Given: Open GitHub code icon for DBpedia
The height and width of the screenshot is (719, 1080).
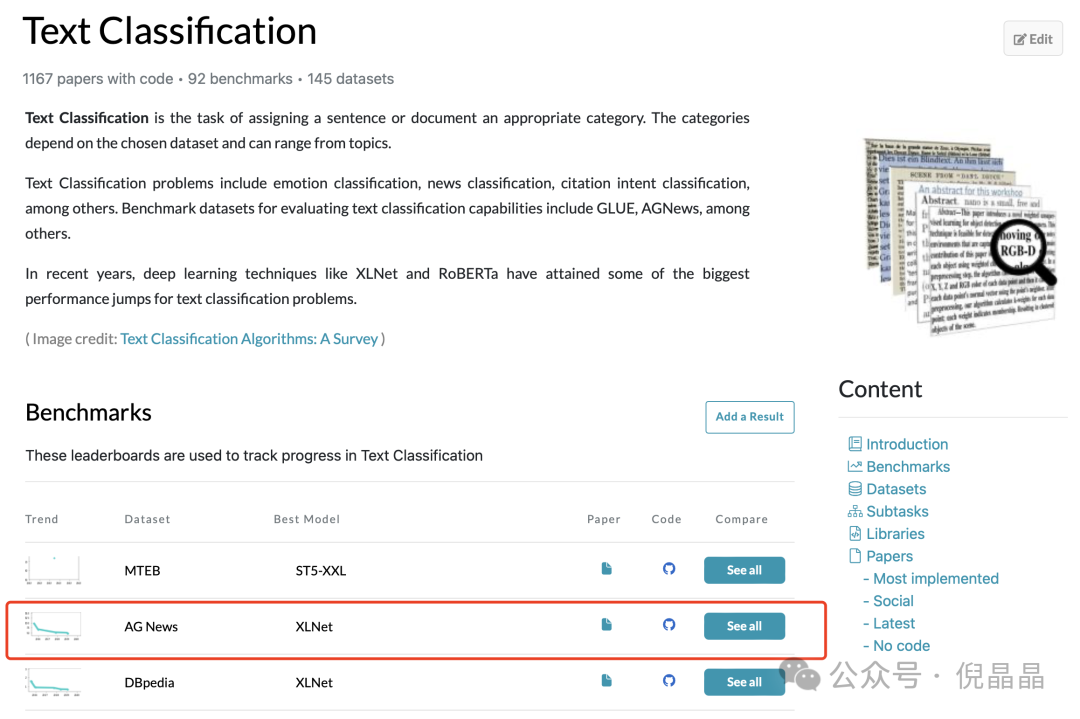Looking at the screenshot, I should (x=669, y=680).
